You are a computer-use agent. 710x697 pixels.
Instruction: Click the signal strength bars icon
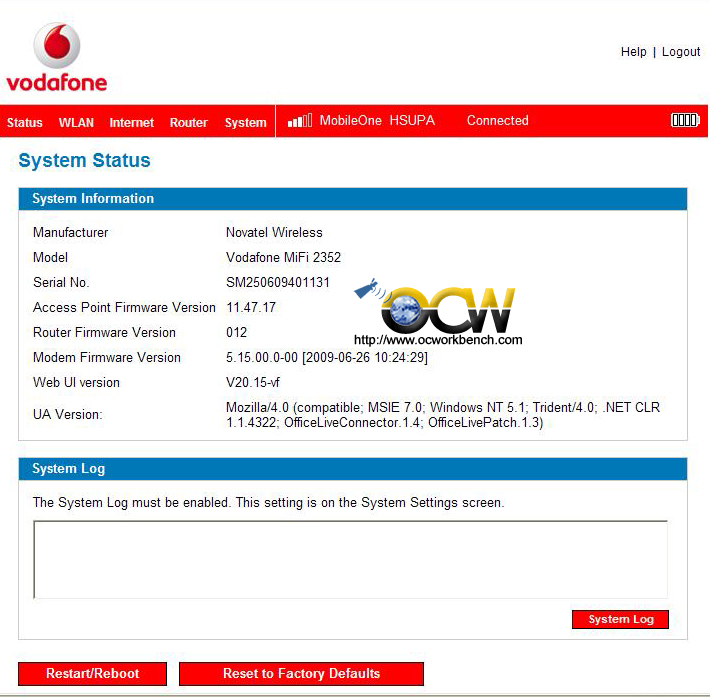[300, 120]
